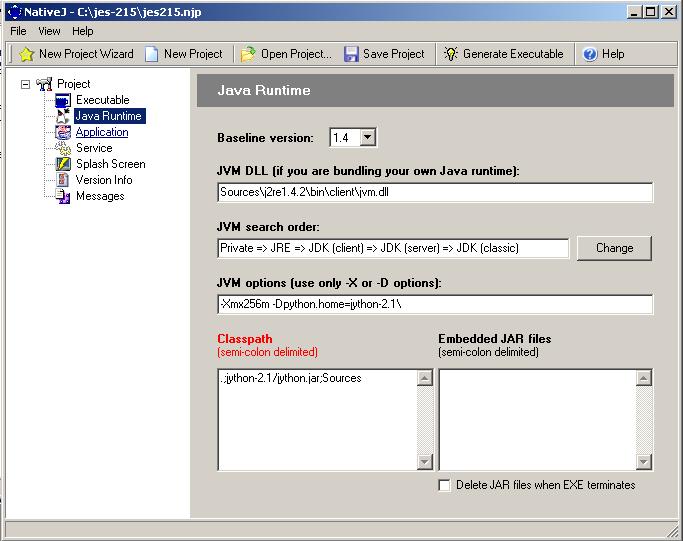
Task: Click inside Embedded JAR files text area
Action: tap(537, 420)
